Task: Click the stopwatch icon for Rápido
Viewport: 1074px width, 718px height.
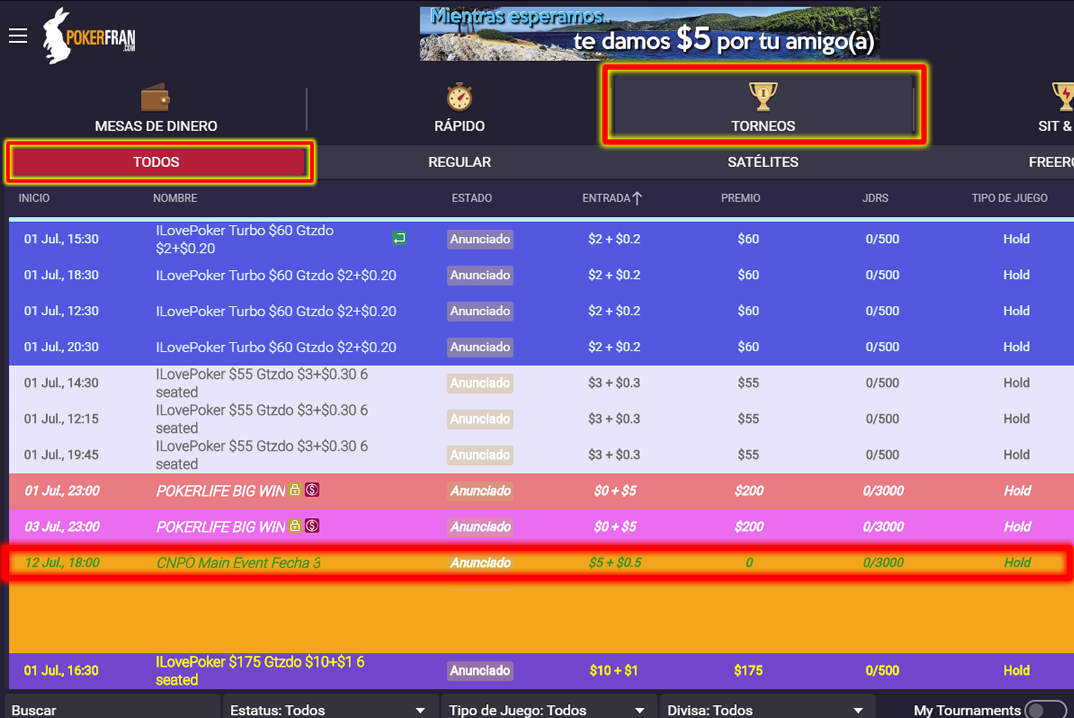Action: (459, 97)
